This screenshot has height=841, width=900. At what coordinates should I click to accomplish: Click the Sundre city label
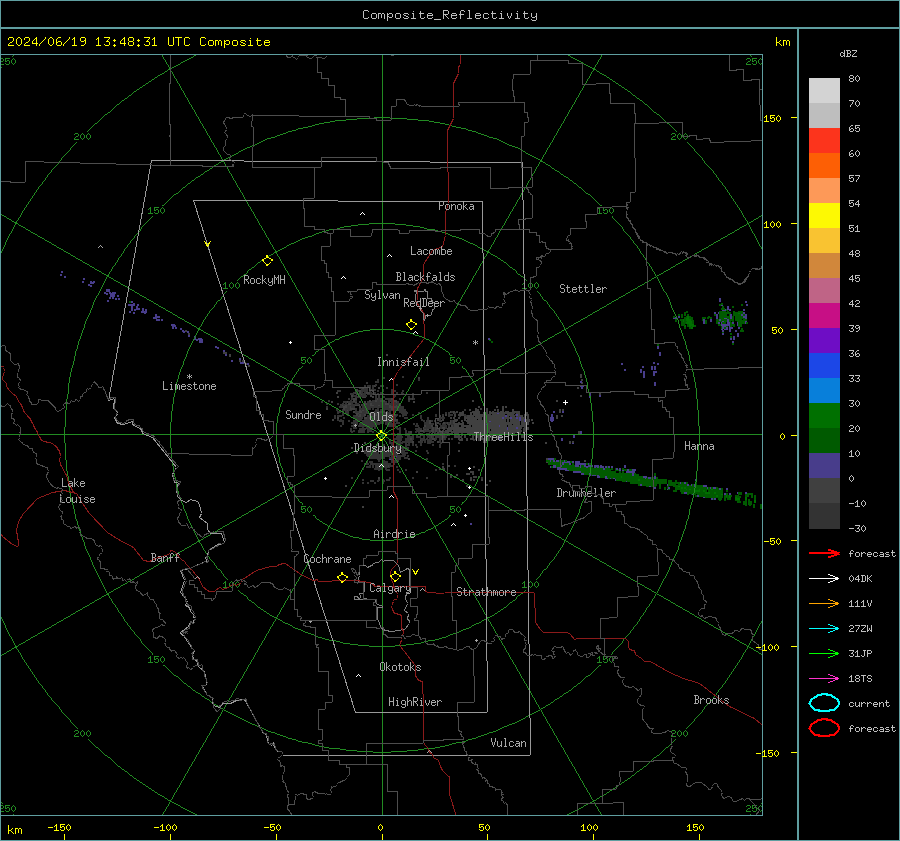(303, 414)
